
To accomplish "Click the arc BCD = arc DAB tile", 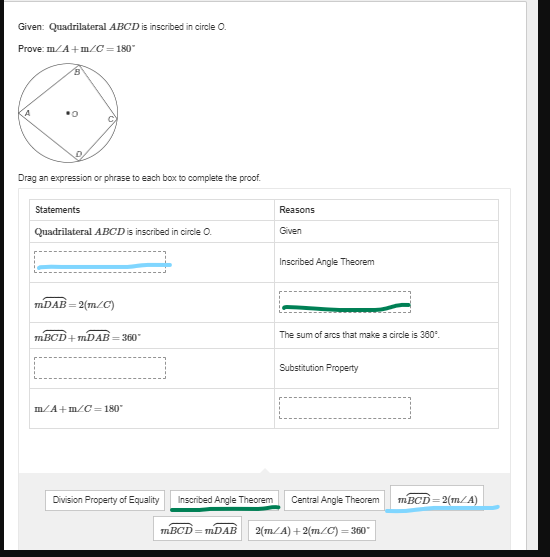I will click(x=198, y=529).
